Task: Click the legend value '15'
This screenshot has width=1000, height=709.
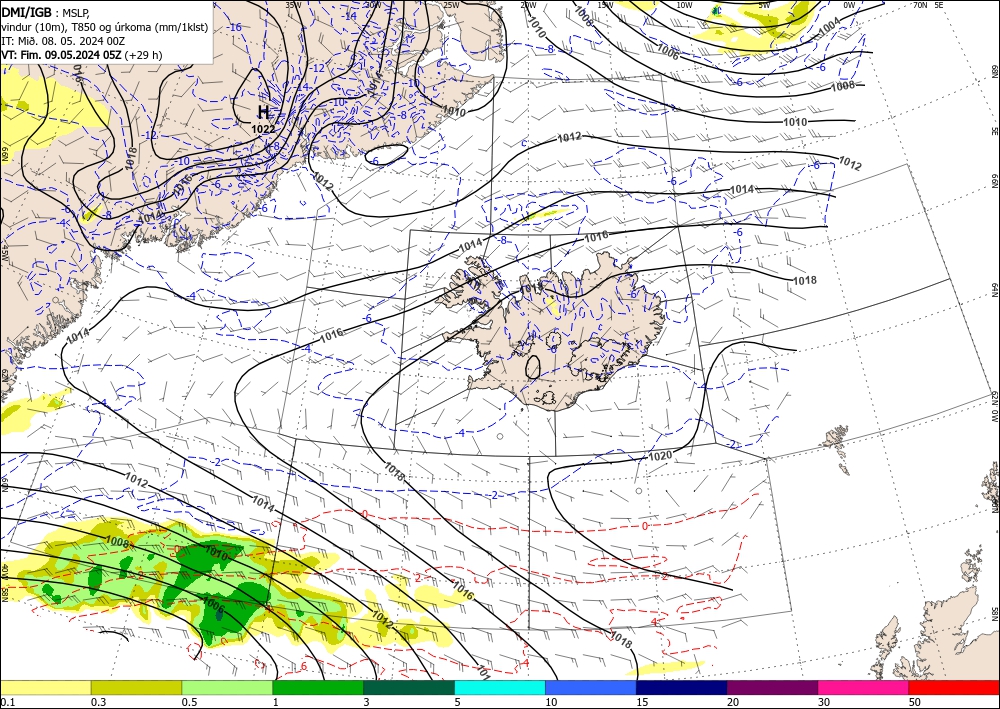Action: 642,702
